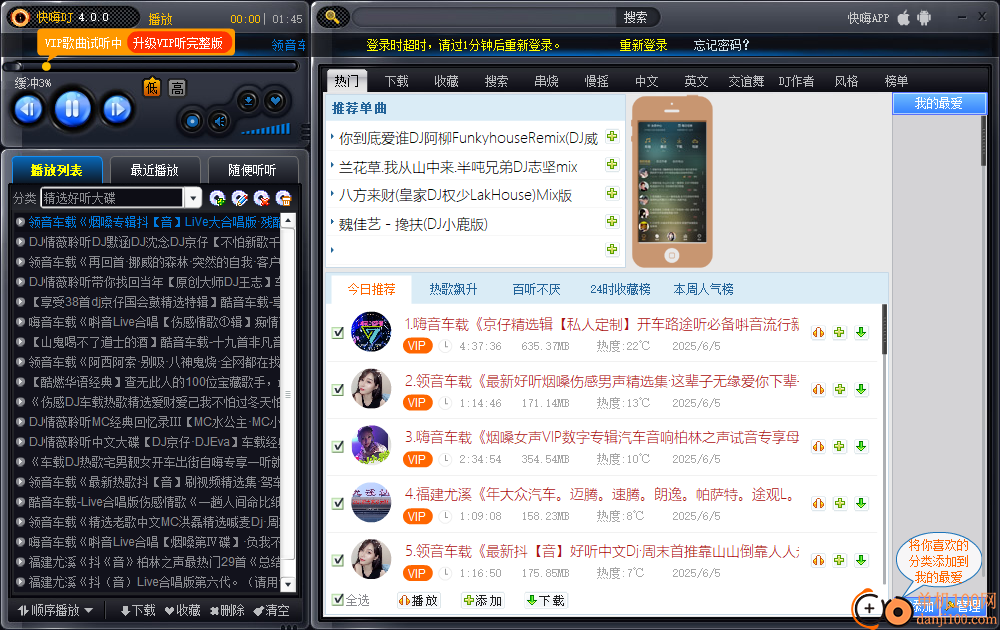The height and width of the screenshot is (630, 1000).
Task: Switch to the 24时收藏榜 tab
Action: click(x=620, y=289)
